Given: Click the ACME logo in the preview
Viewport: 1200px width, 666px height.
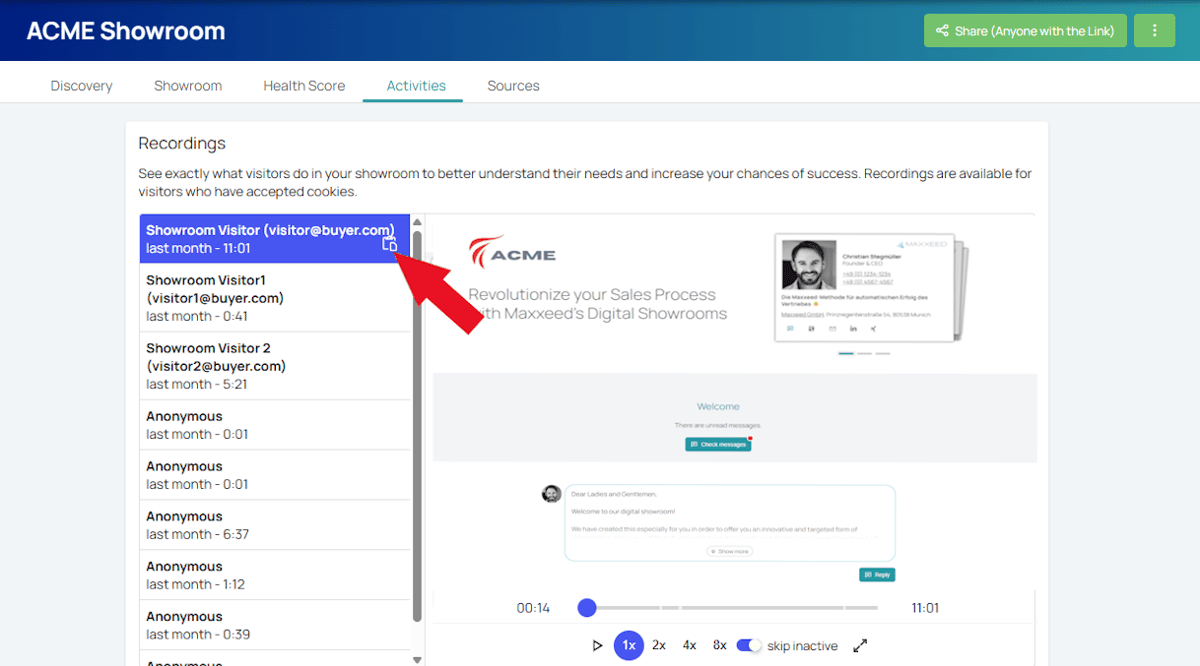Looking at the screenshot, I should 512,253.
